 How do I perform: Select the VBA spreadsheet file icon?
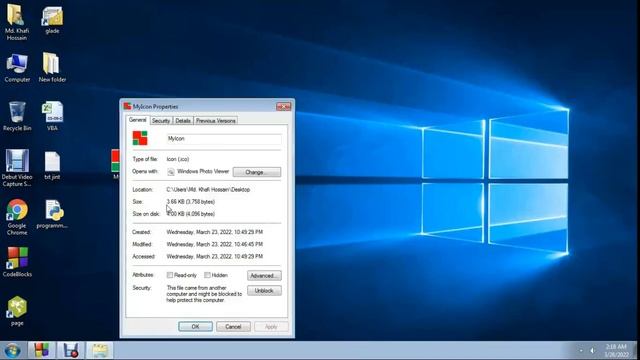52,112
